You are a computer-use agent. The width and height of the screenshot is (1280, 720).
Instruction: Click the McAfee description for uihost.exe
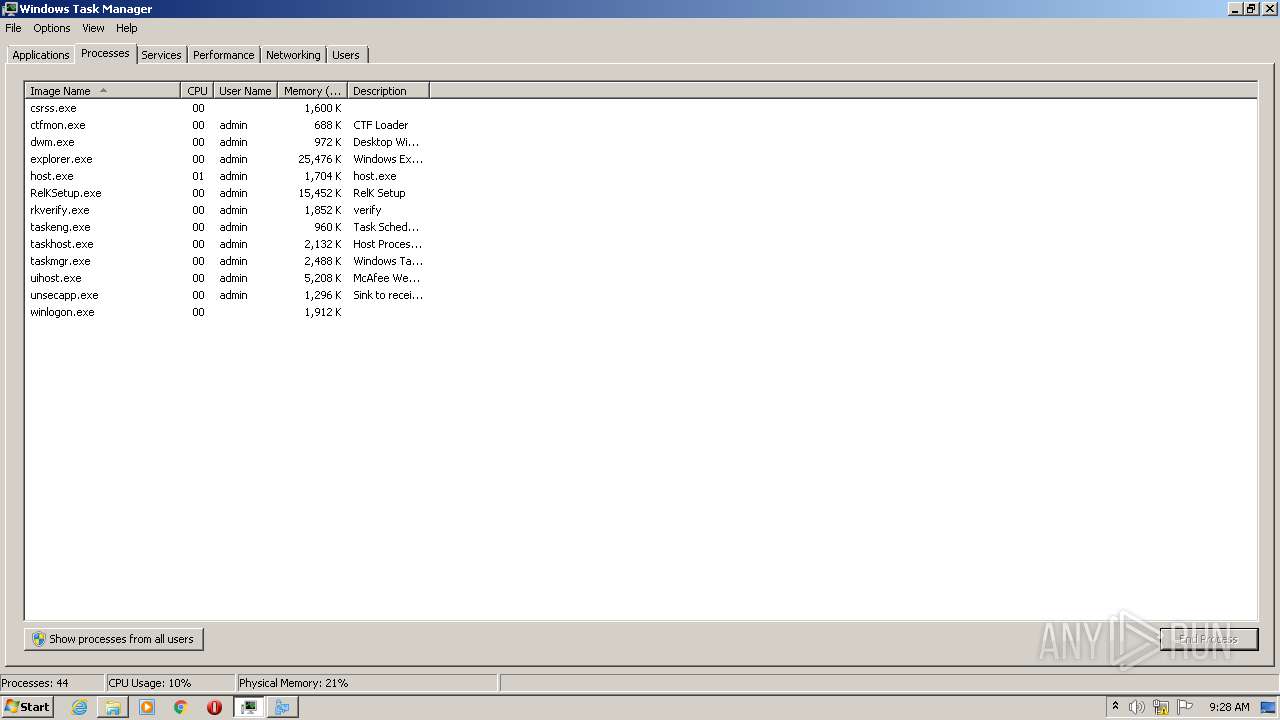pyautogui.click(x=387, y=278)
